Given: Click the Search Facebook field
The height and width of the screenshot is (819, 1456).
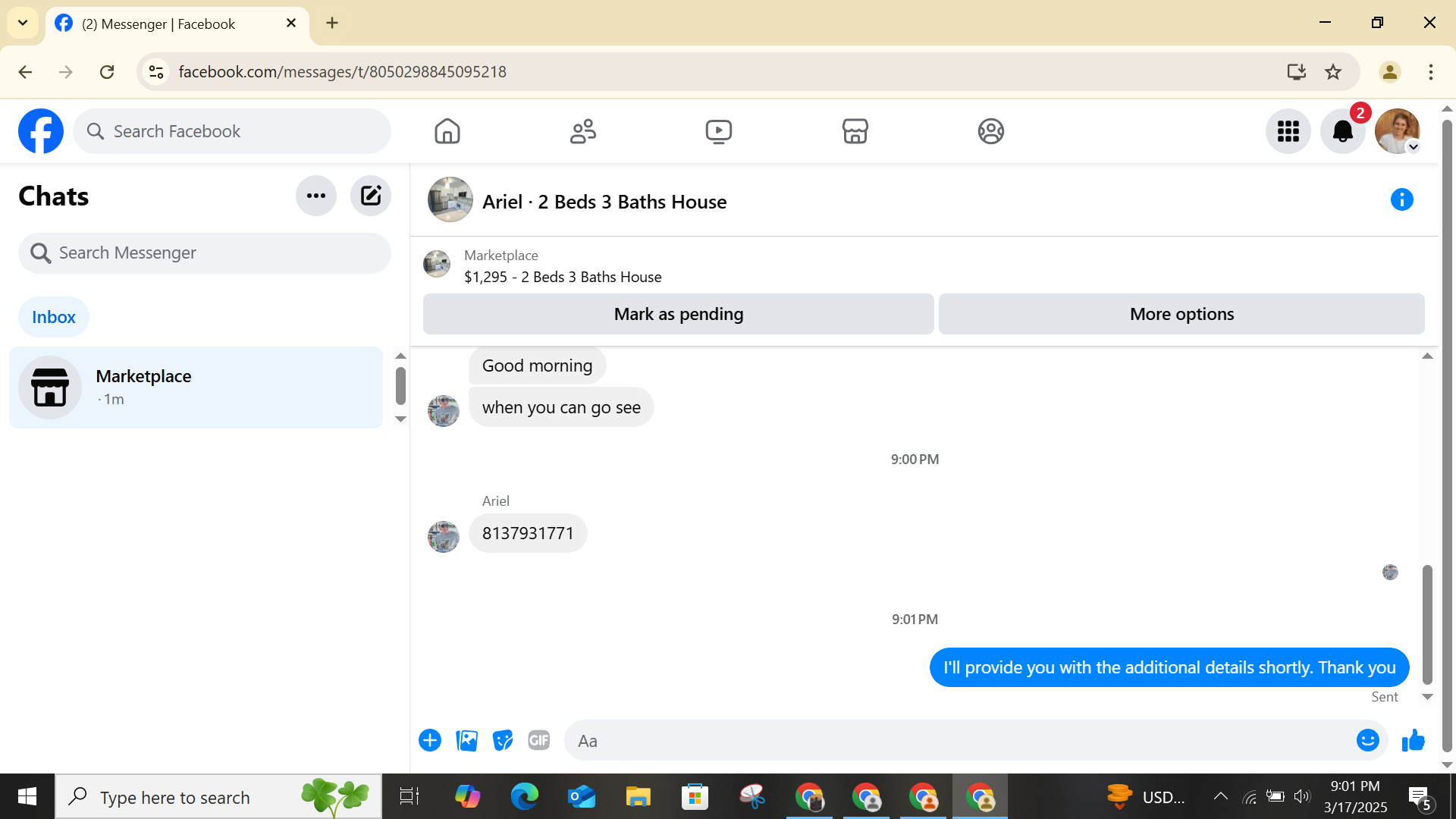Looking at the screenshot, I should tap(232, 131).
